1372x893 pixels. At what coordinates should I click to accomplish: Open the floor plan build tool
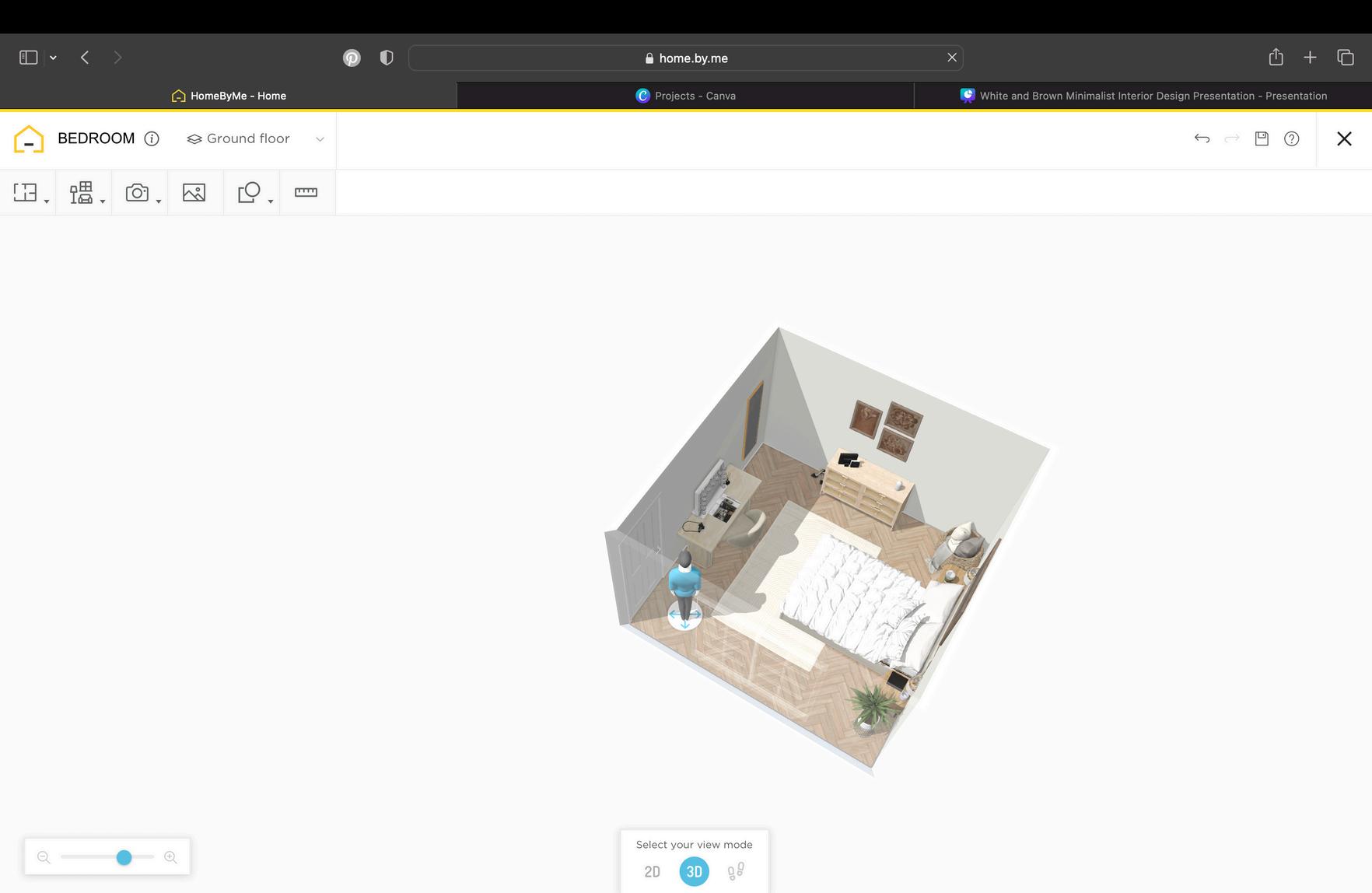tap(25, 192)
